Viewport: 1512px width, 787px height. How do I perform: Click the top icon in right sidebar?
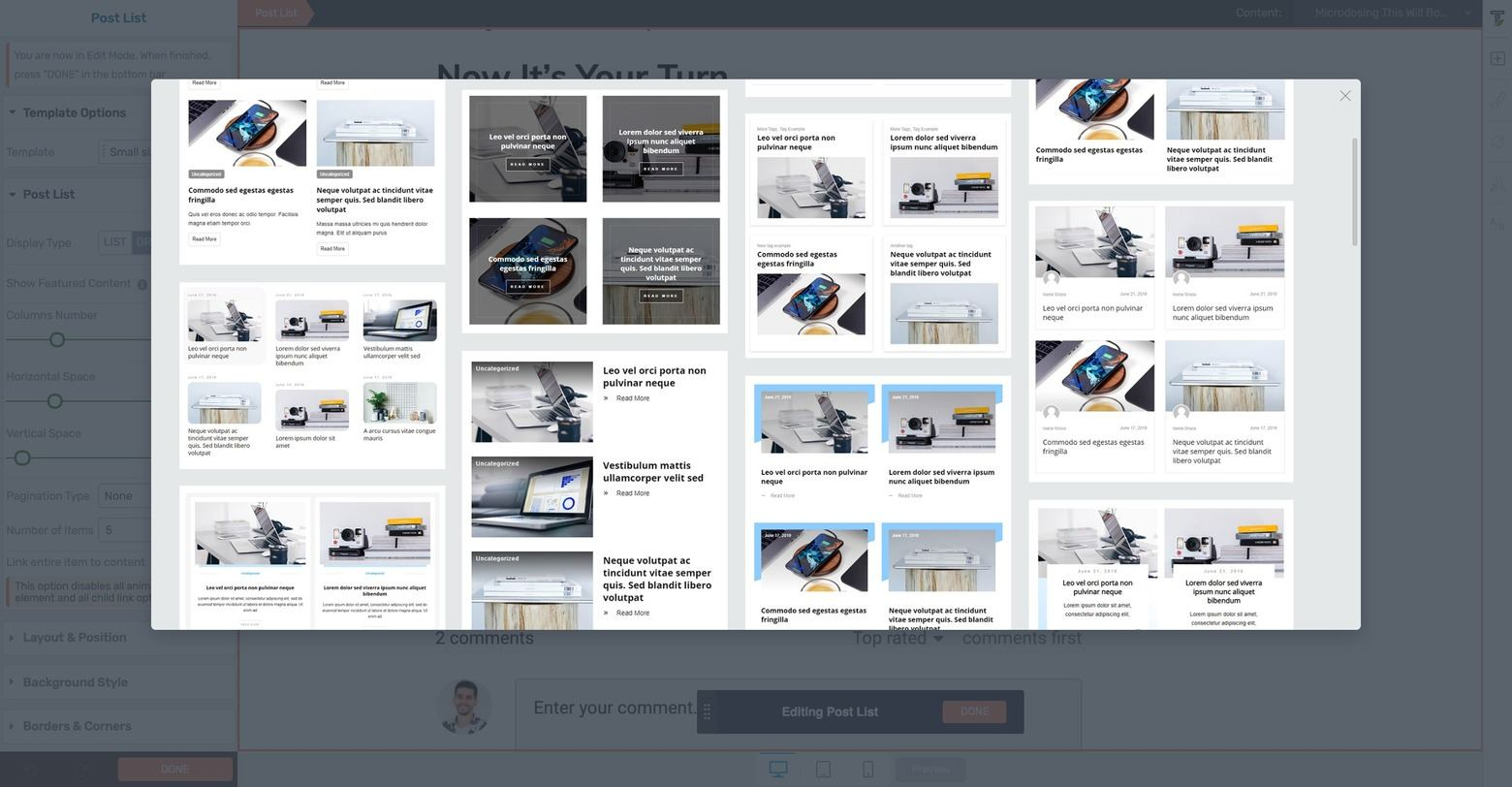(x=1496, y=18)
